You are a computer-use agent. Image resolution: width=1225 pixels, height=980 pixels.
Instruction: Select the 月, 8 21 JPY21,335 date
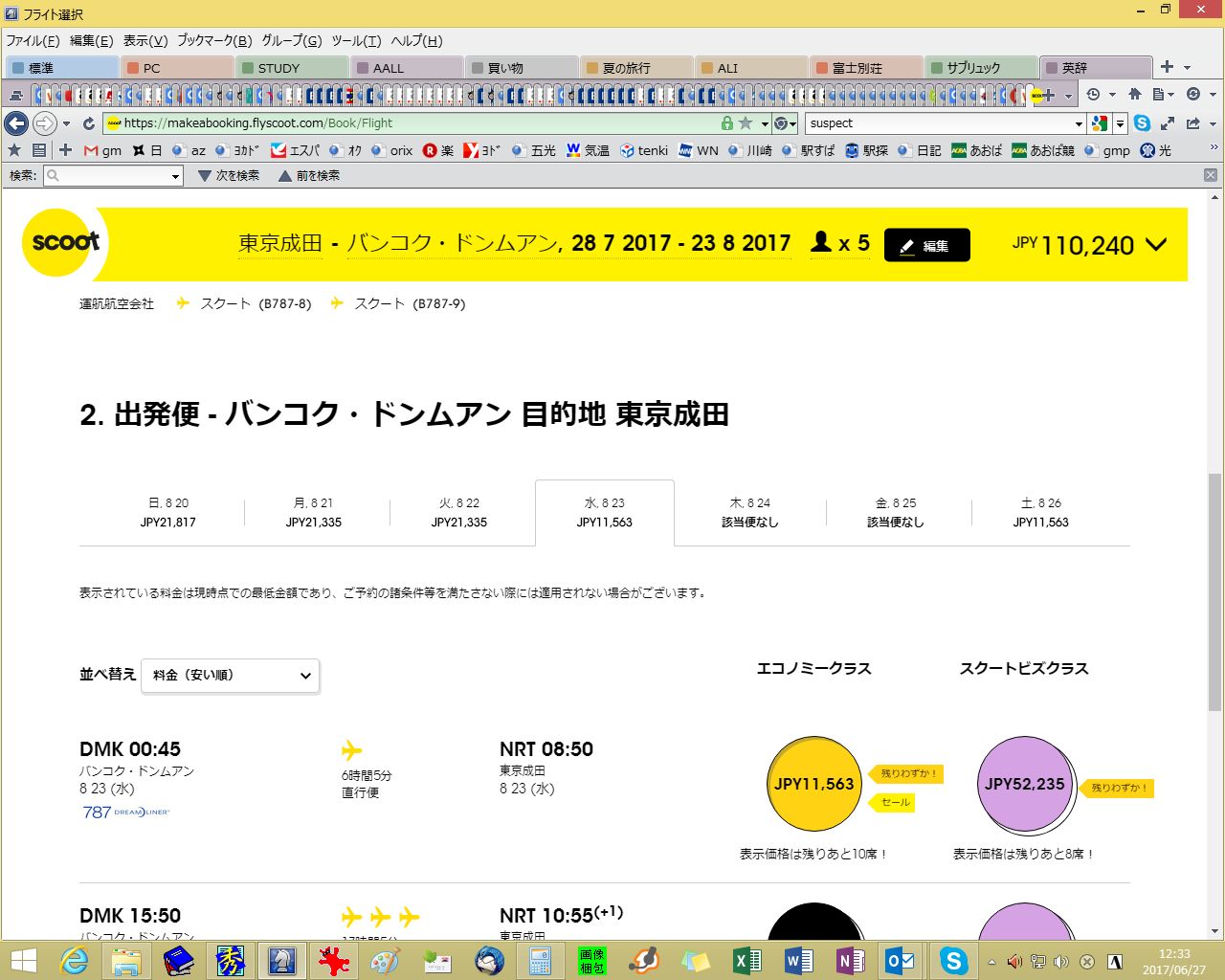[x=314, y=513]
